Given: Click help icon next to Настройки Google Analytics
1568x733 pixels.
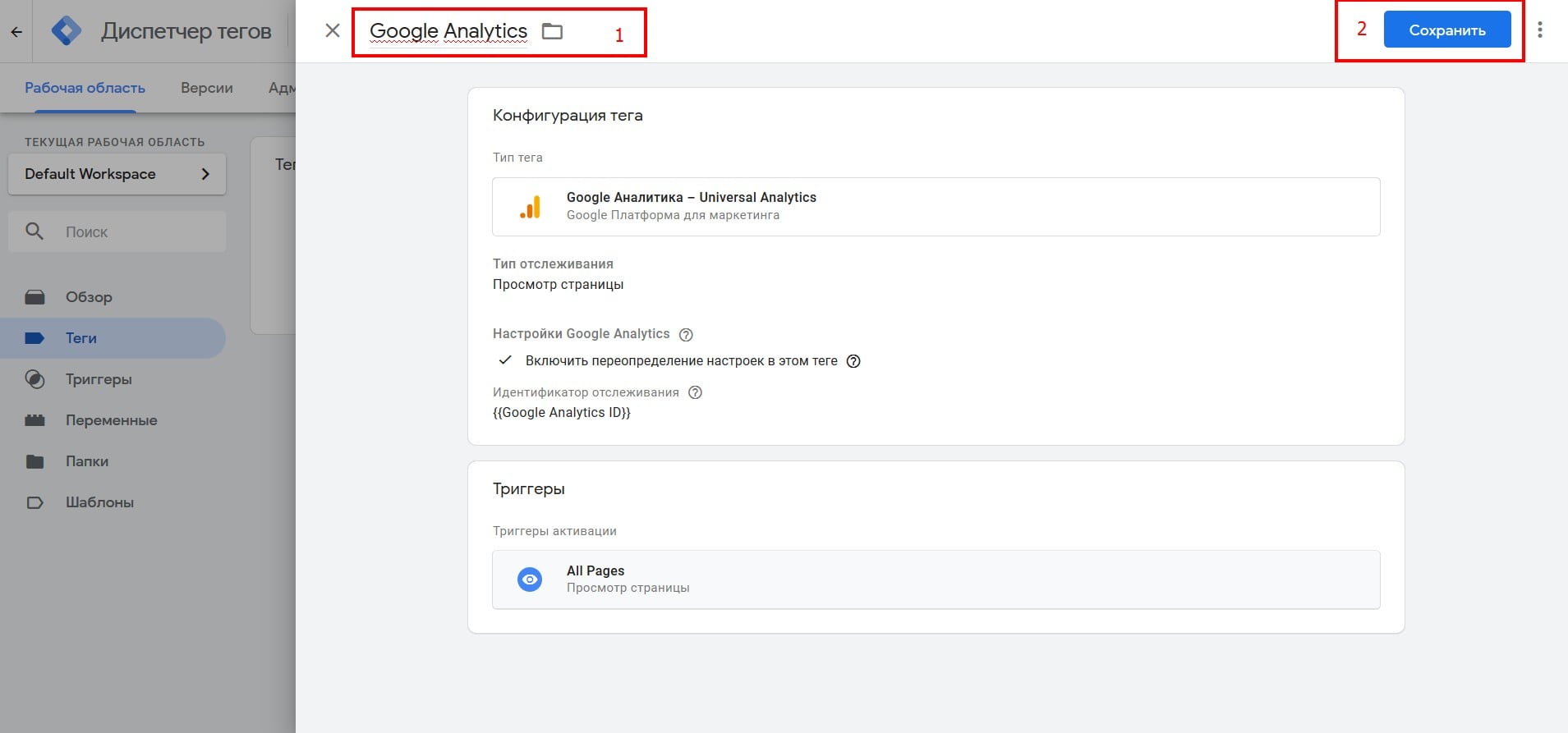Looking at the screenshot, I should pos(686,335).
